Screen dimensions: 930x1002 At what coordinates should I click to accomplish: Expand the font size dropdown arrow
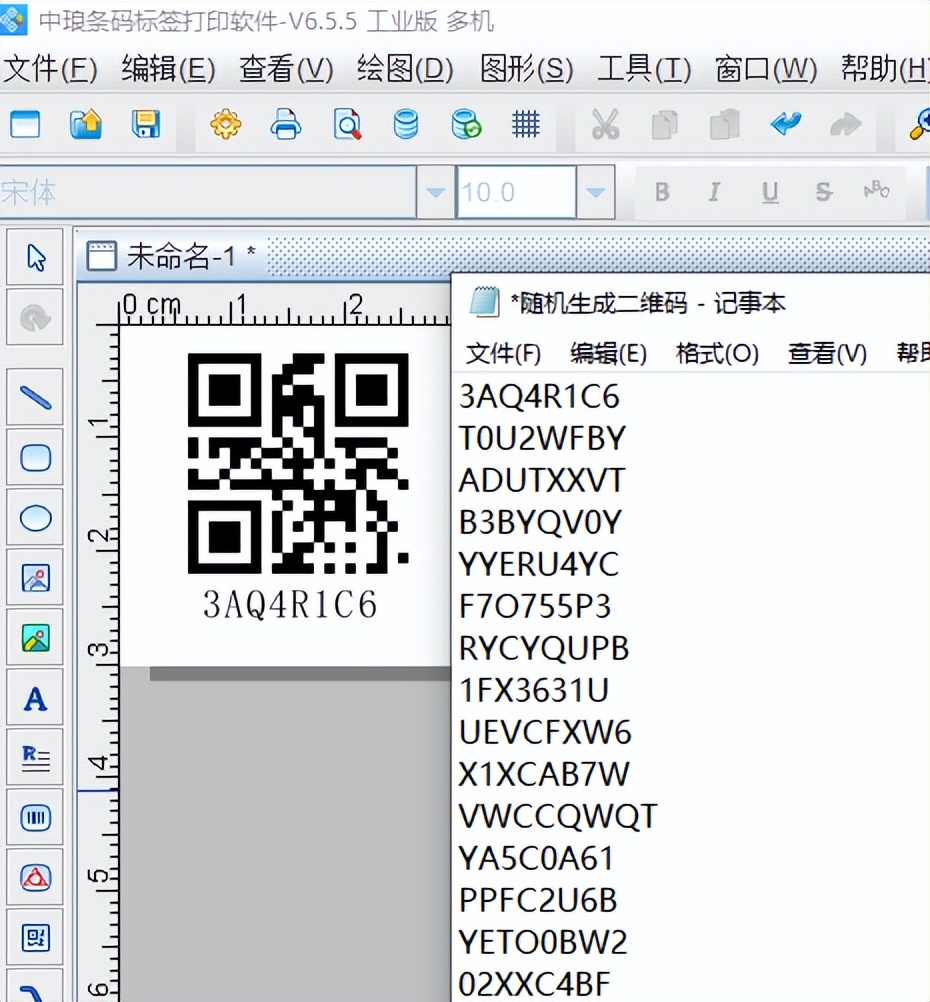click(595, 192)
